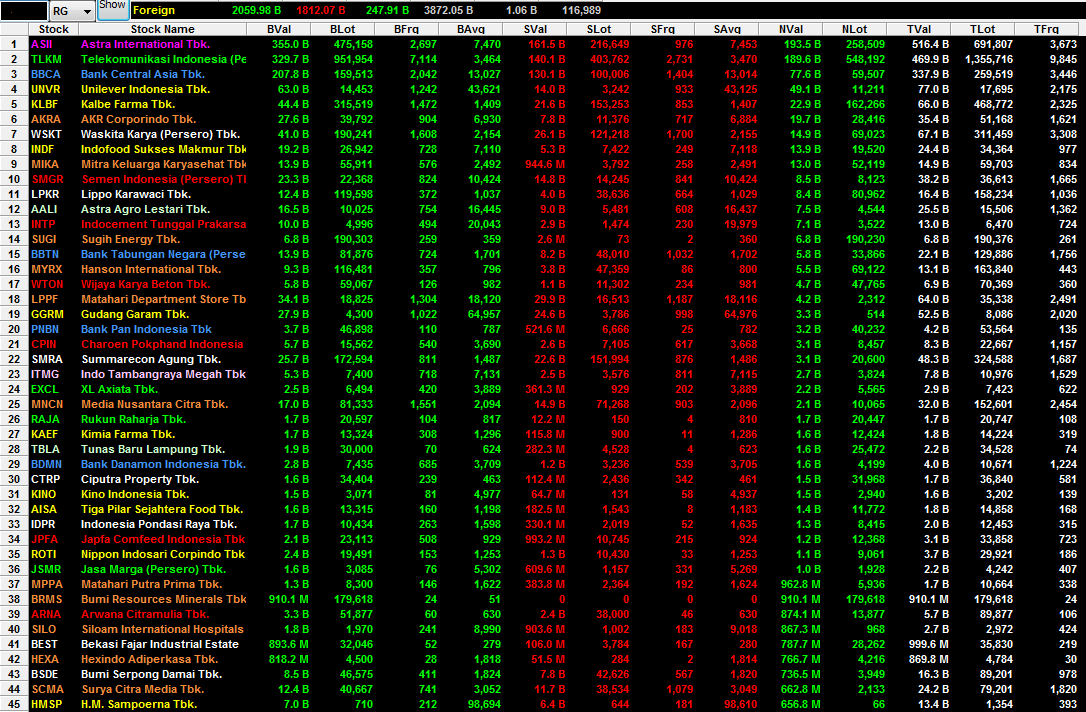Click foreign sell total 1812.07 B

(x=321, y=10)
